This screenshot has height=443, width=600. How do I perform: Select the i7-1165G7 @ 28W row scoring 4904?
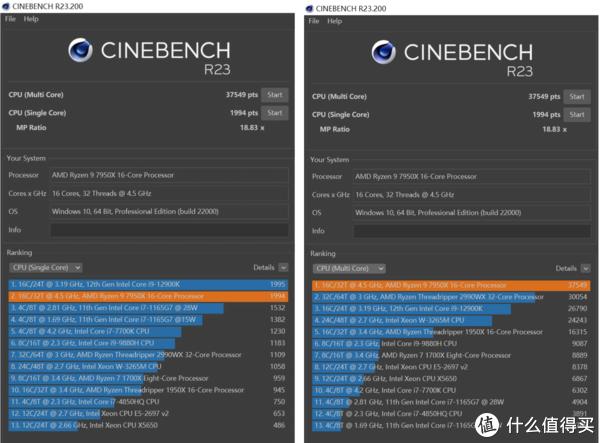coord(451,402)
